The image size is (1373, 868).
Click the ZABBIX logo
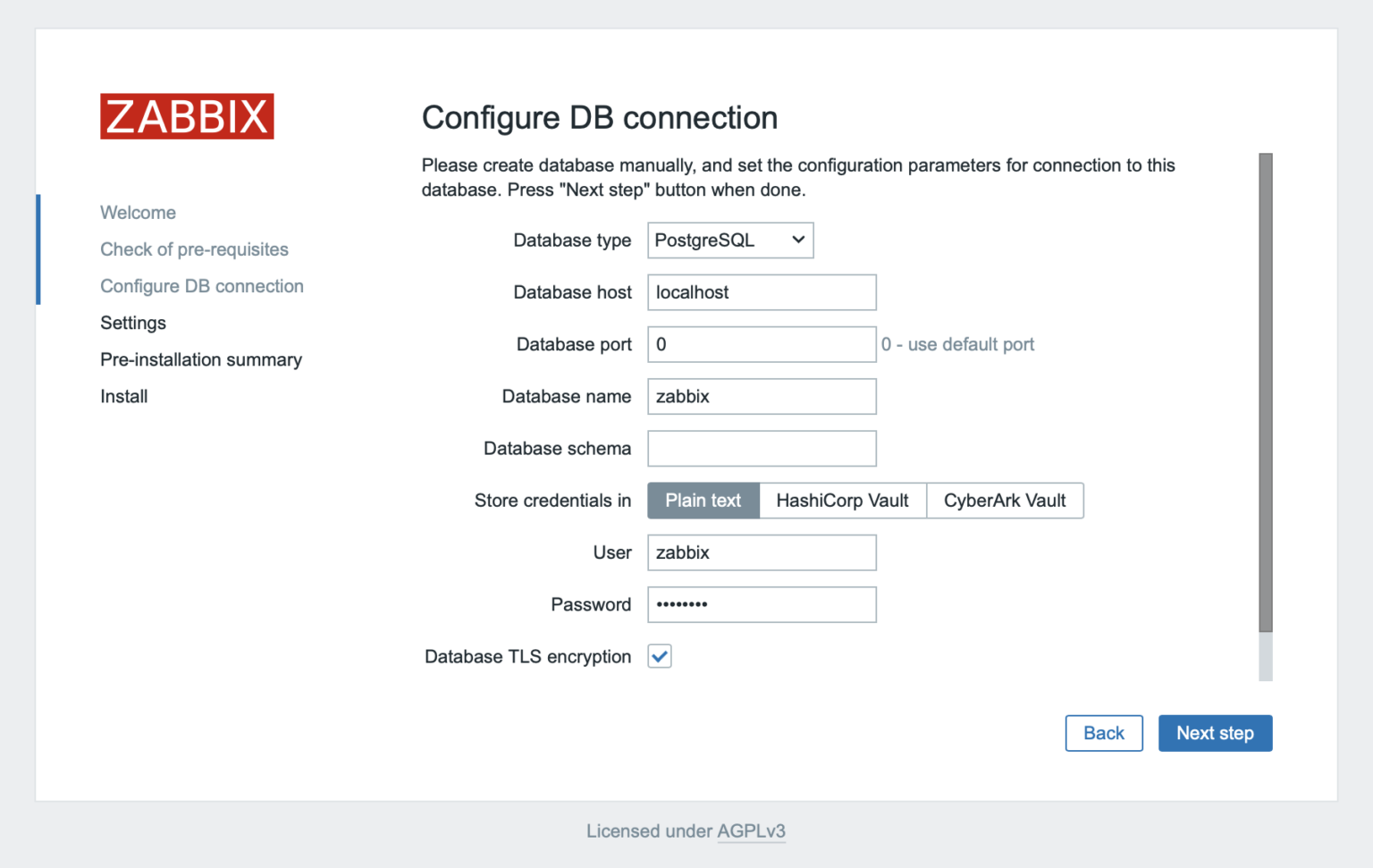(187, 116)
